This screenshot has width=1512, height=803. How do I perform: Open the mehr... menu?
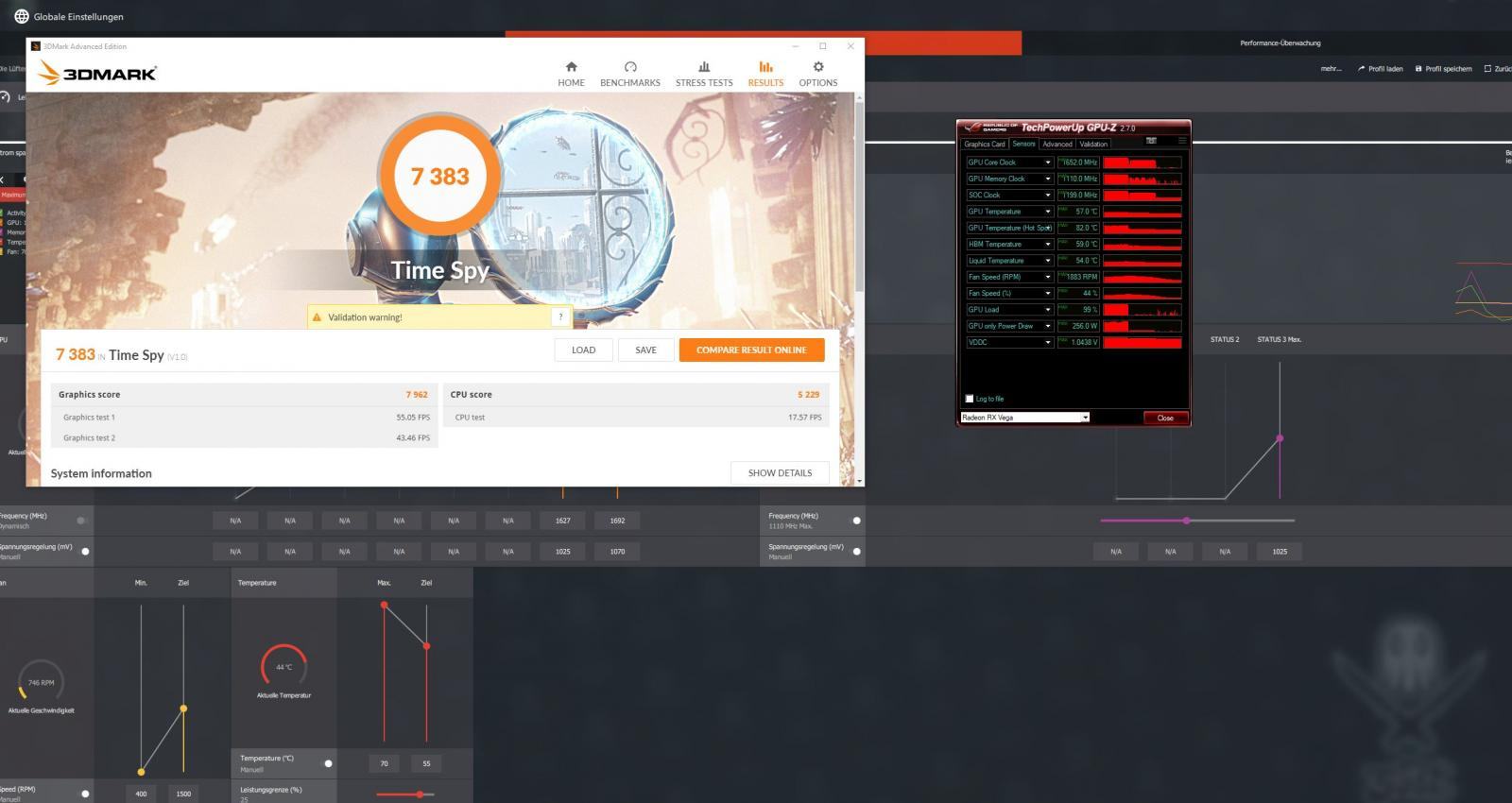pos(1331,68)
